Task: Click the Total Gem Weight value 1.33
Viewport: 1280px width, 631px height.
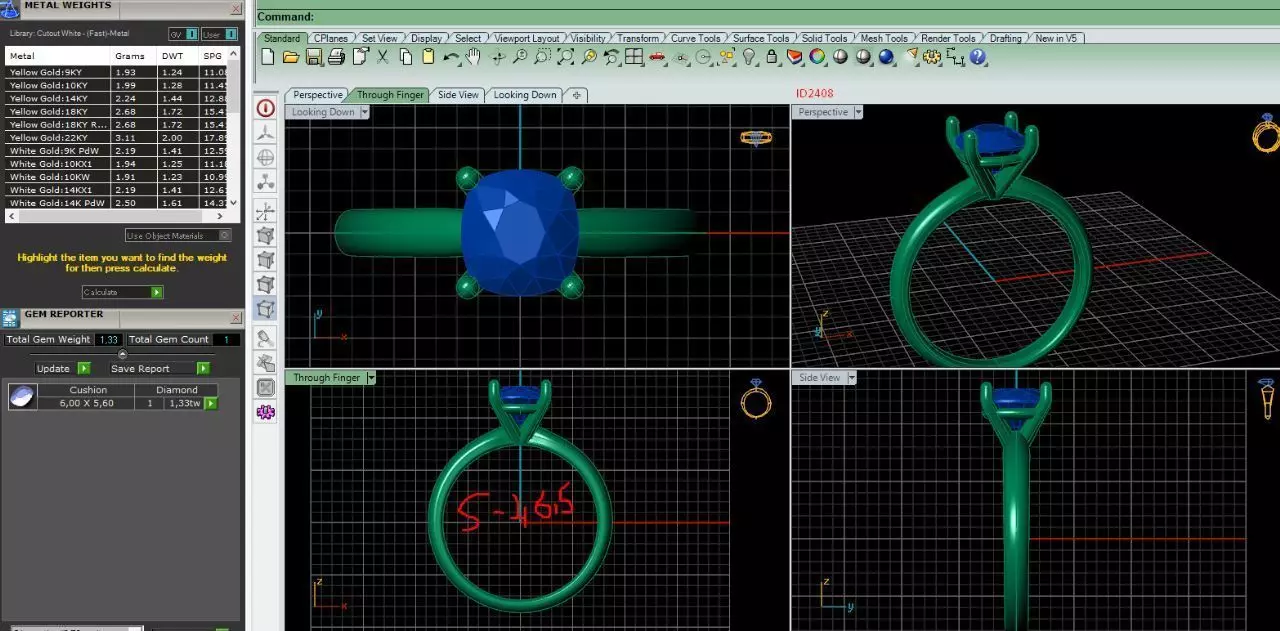Action: [x=109, y=339]
